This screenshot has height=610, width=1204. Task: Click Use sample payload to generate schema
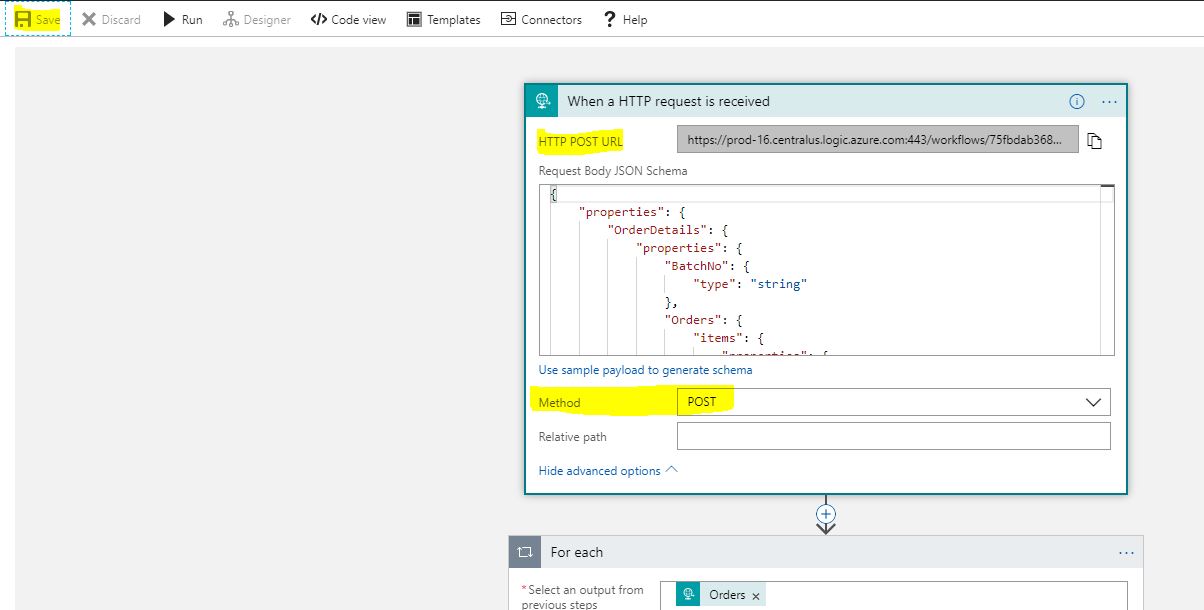click(x=645, y=370)
